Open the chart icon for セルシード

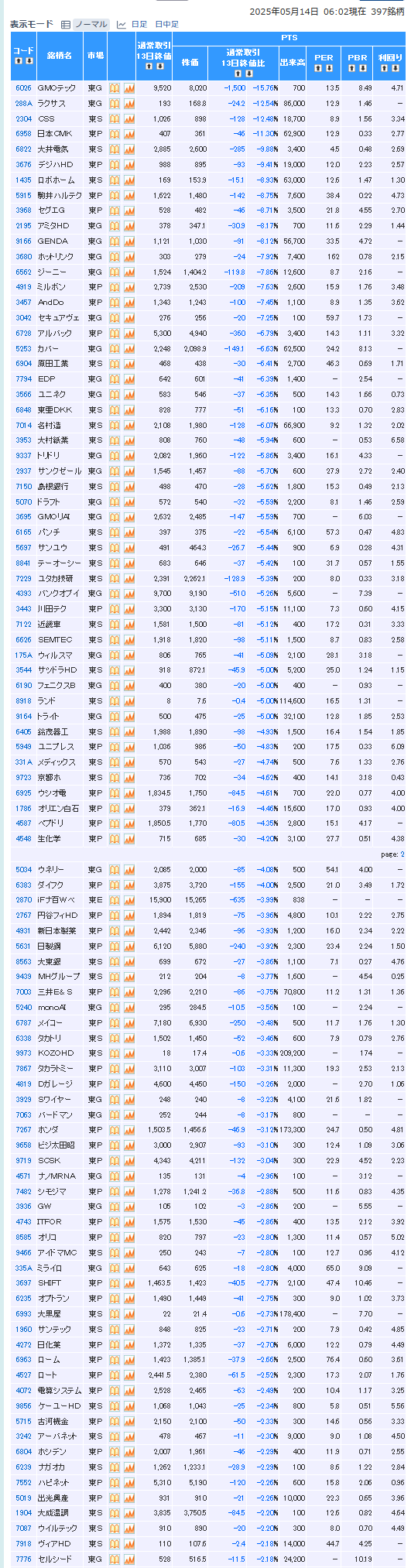[129, 1559]
